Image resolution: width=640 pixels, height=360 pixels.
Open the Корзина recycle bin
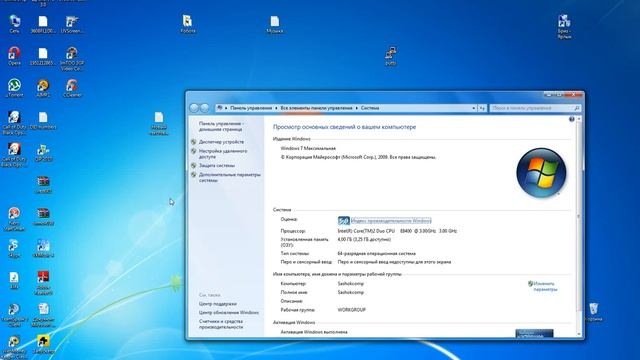pyautogui.click(x=593, y=312)
